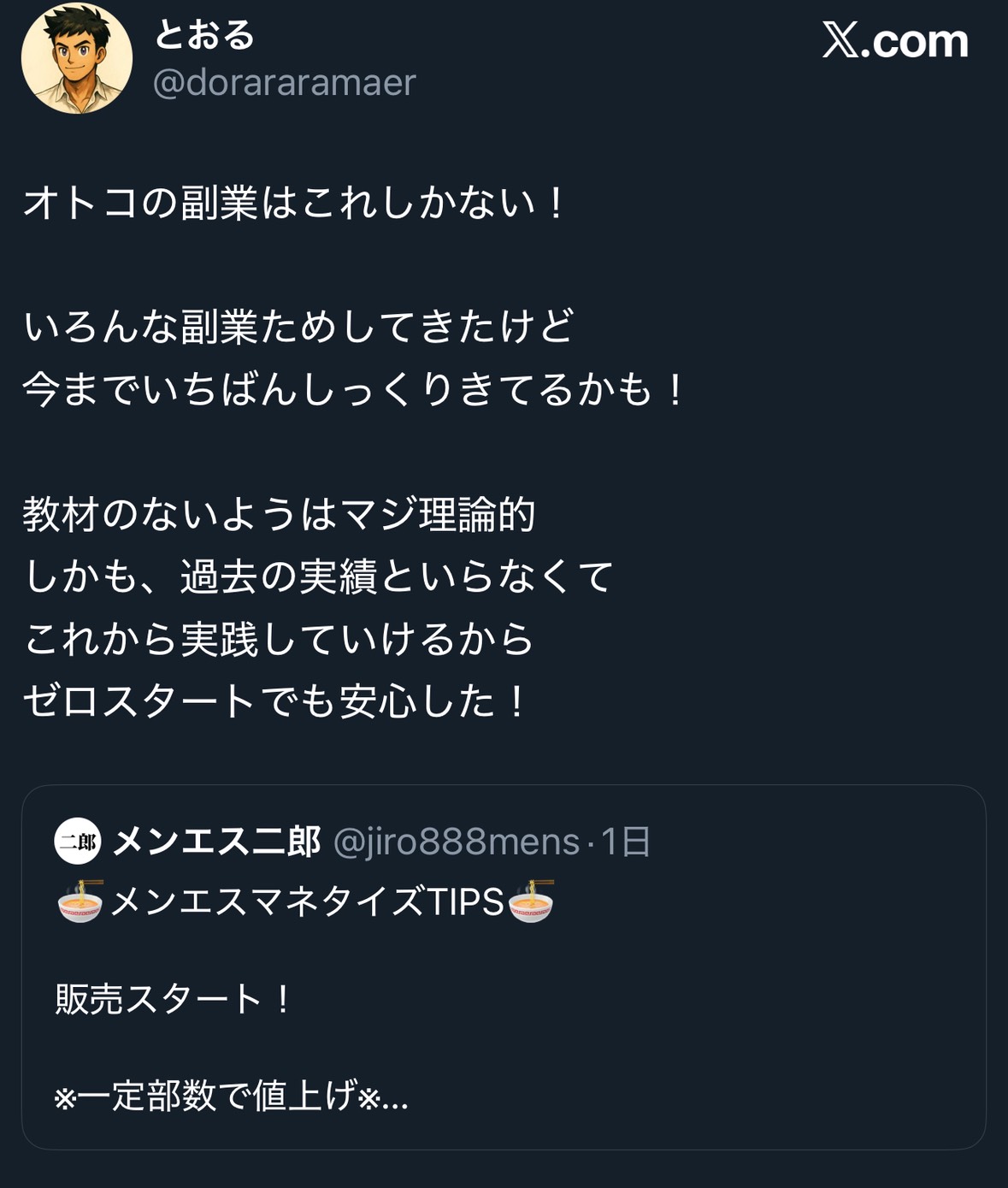This screenshot has height=1188, width=1008.
Task: Click the line いろんな副業ためしてきたけど
Action: [x=298, y=327]
